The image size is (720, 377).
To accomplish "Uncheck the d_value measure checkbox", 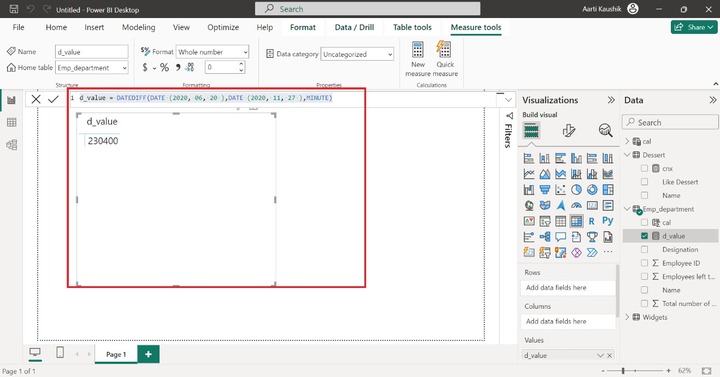I will (x=644, y=236).
